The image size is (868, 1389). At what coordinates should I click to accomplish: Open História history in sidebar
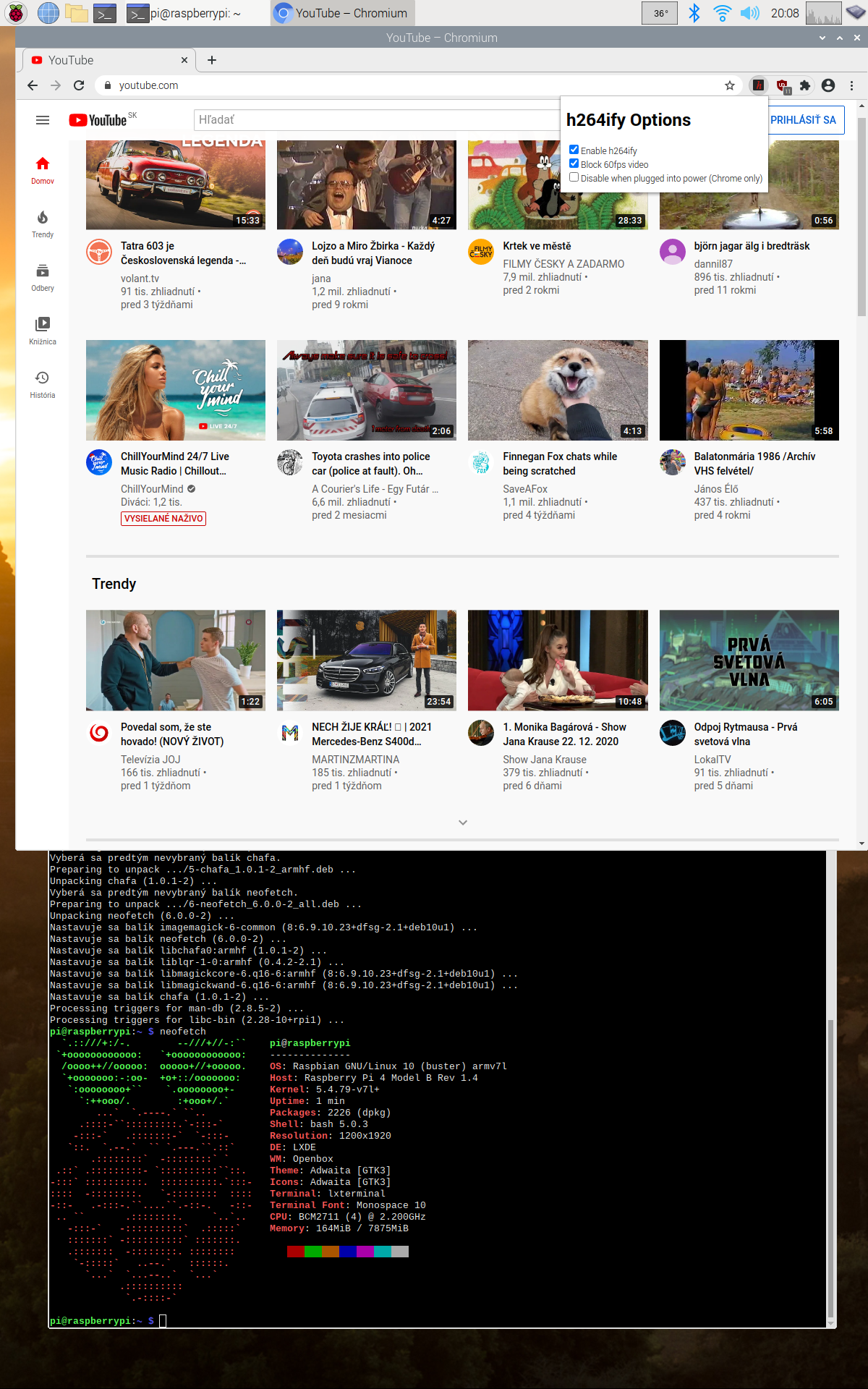(x=43, y=384)
